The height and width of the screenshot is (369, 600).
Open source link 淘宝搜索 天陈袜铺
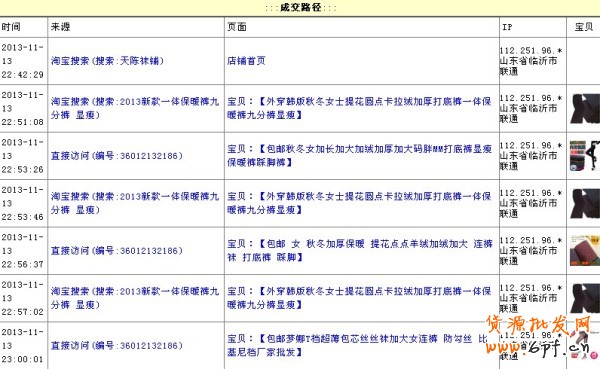108,61
